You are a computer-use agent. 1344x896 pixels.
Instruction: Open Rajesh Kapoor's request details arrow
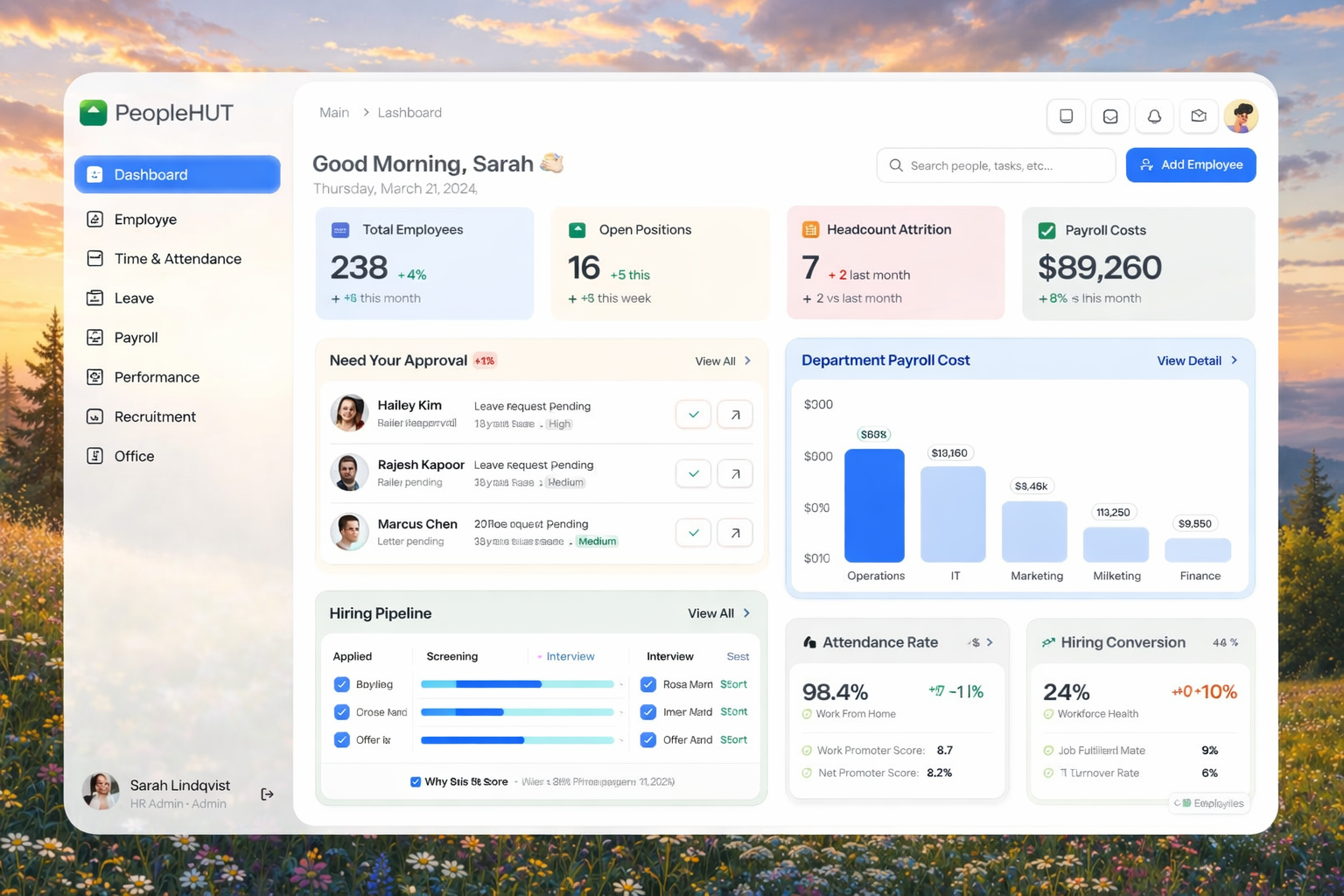tap(735, 473)
